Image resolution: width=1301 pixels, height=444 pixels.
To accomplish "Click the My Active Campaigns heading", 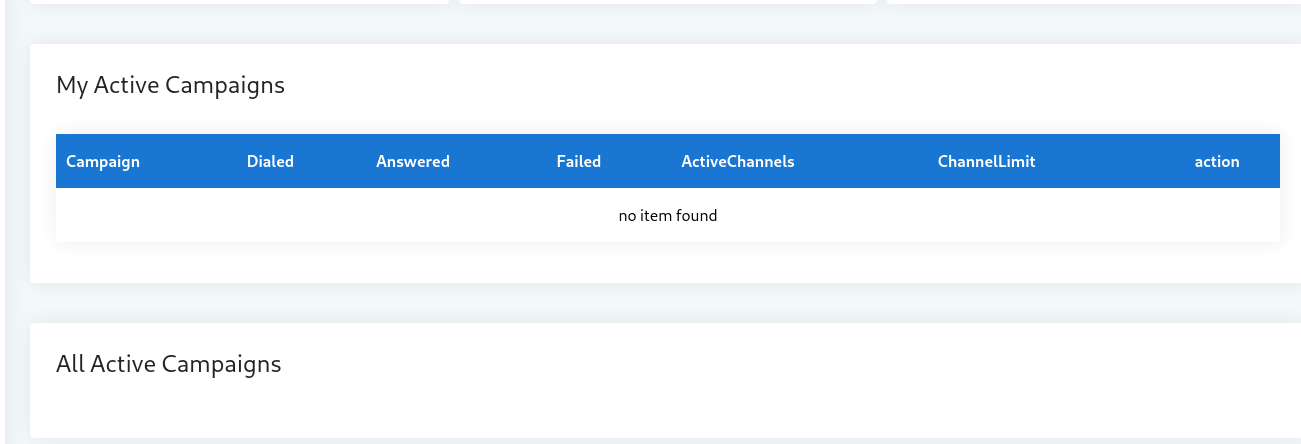I will coord(171,86).
